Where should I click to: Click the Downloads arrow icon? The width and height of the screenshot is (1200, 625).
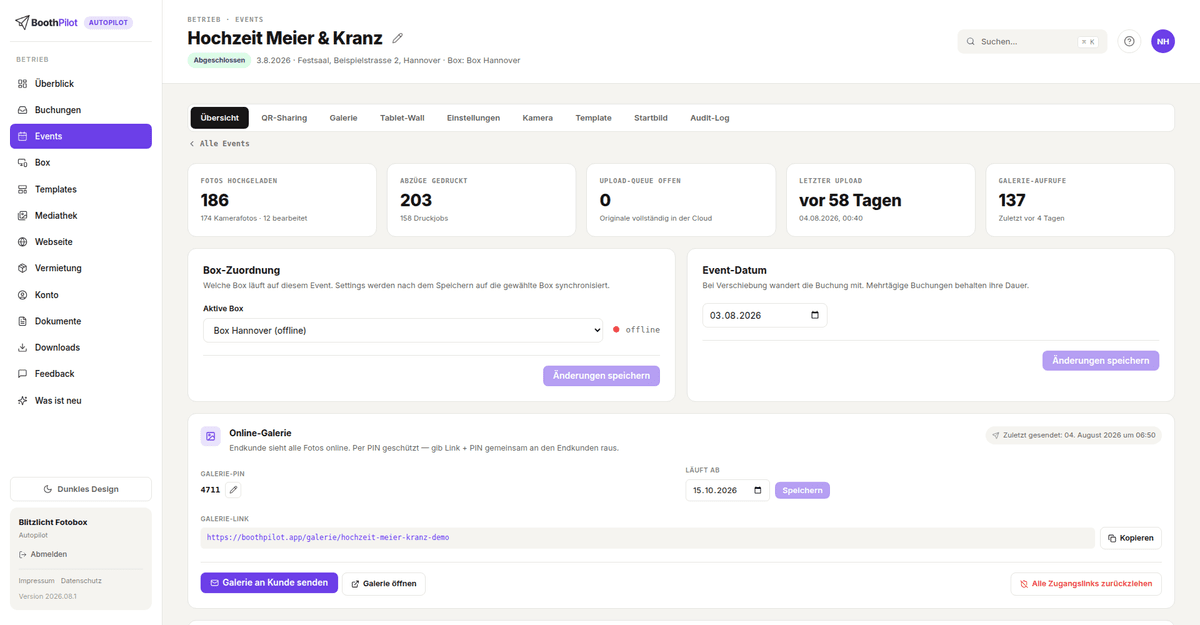tap(23, 347)
